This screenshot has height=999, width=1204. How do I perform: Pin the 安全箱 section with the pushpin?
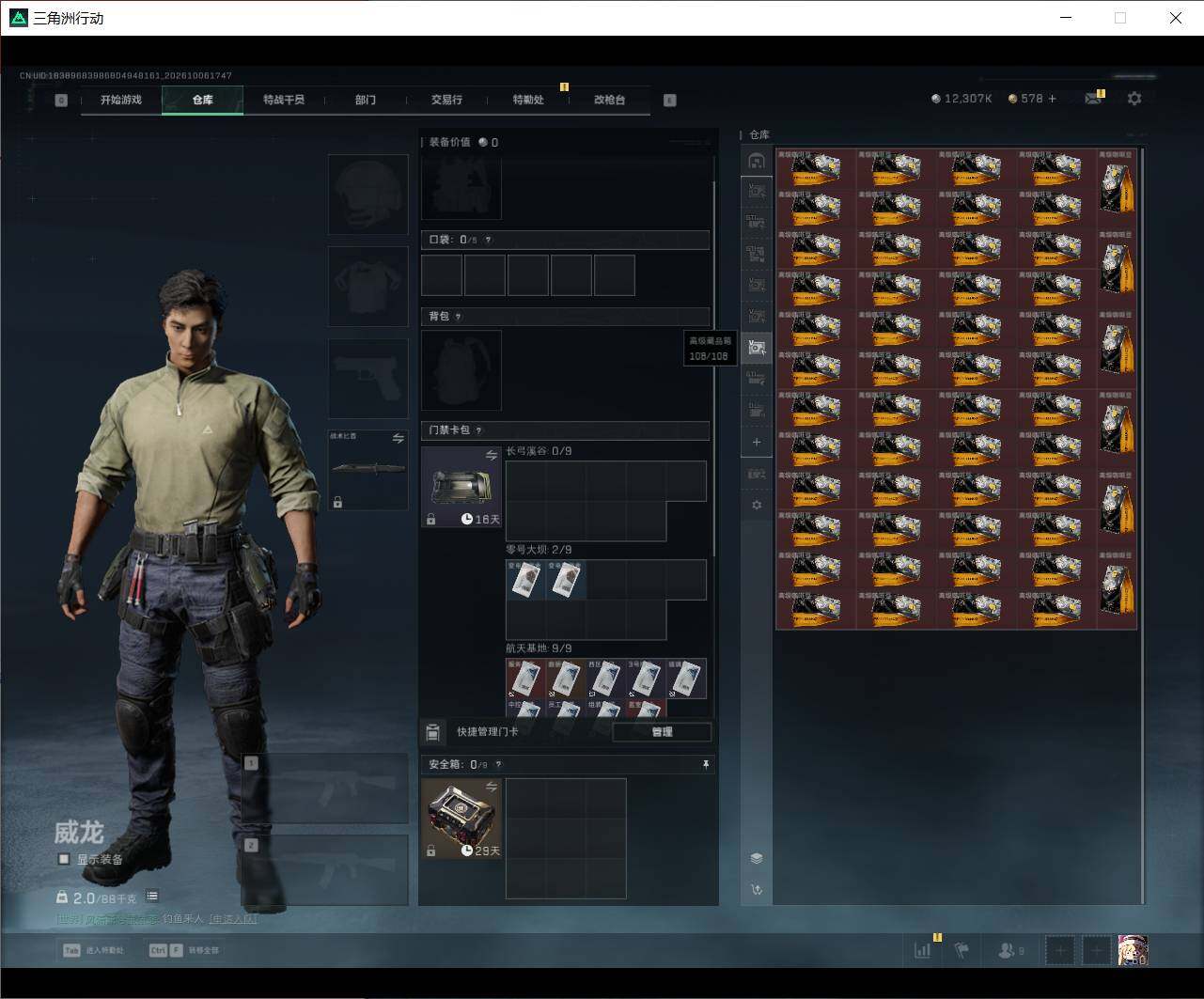coord(706,765)
